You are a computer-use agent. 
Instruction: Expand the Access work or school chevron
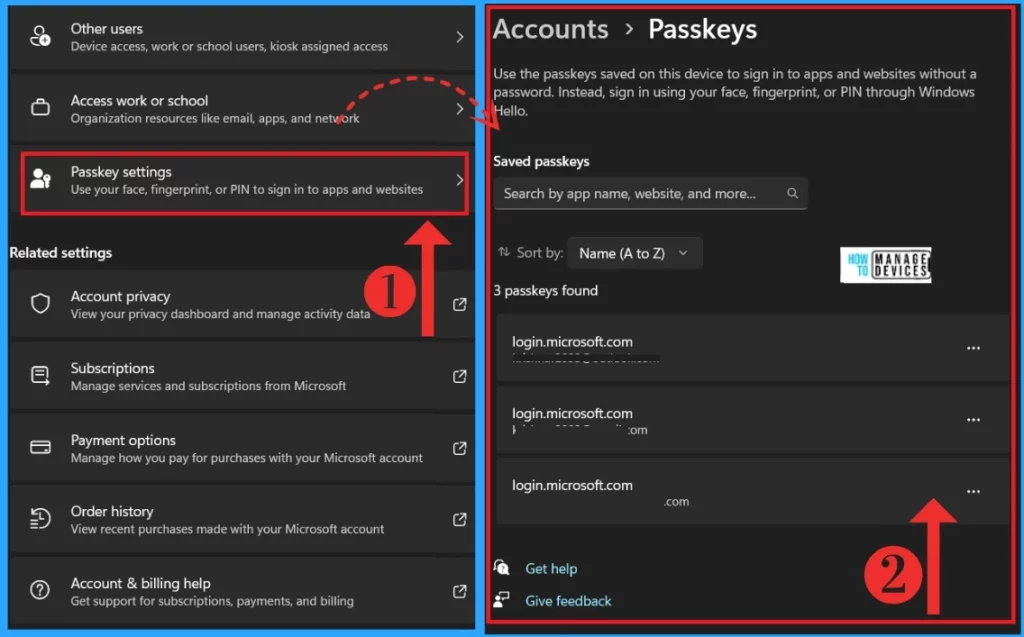click(x=460, y=108)
